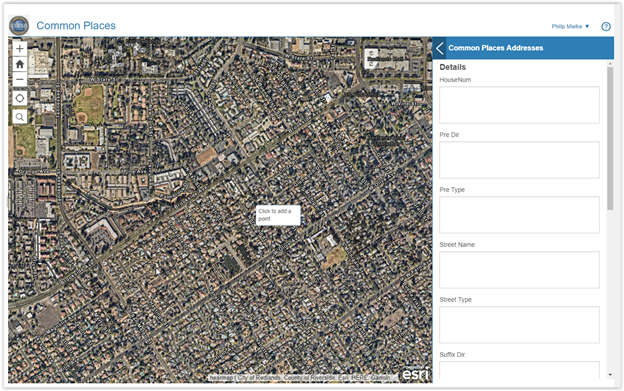Click the Street Type input field
The image size is (624, 391).
[519, 325]
